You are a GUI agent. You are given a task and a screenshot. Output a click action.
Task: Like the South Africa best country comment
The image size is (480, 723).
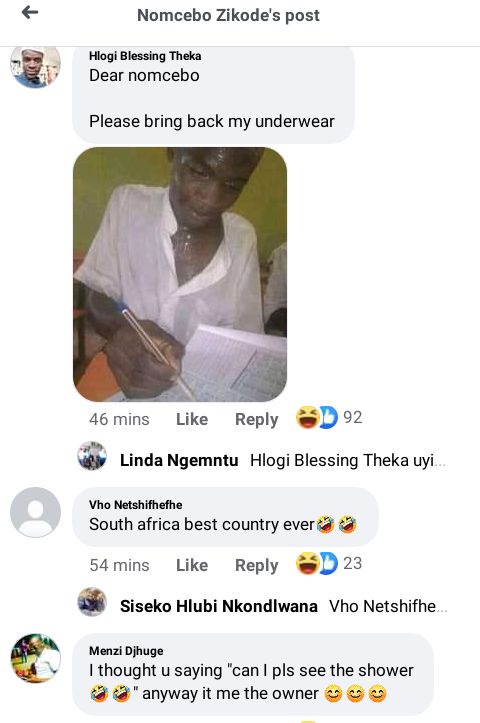coord(192,565)
